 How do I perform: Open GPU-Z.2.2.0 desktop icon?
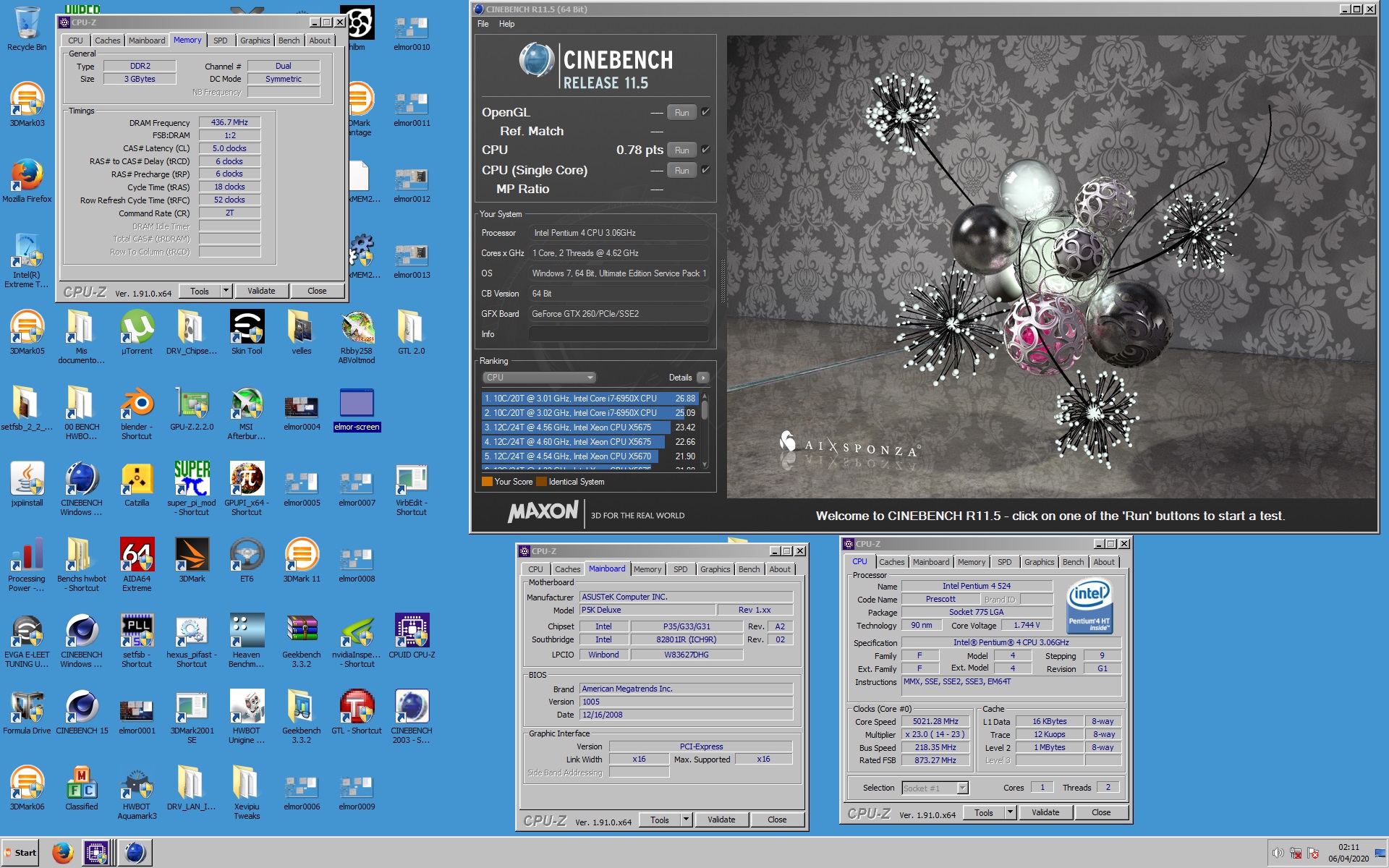(192, 409)
